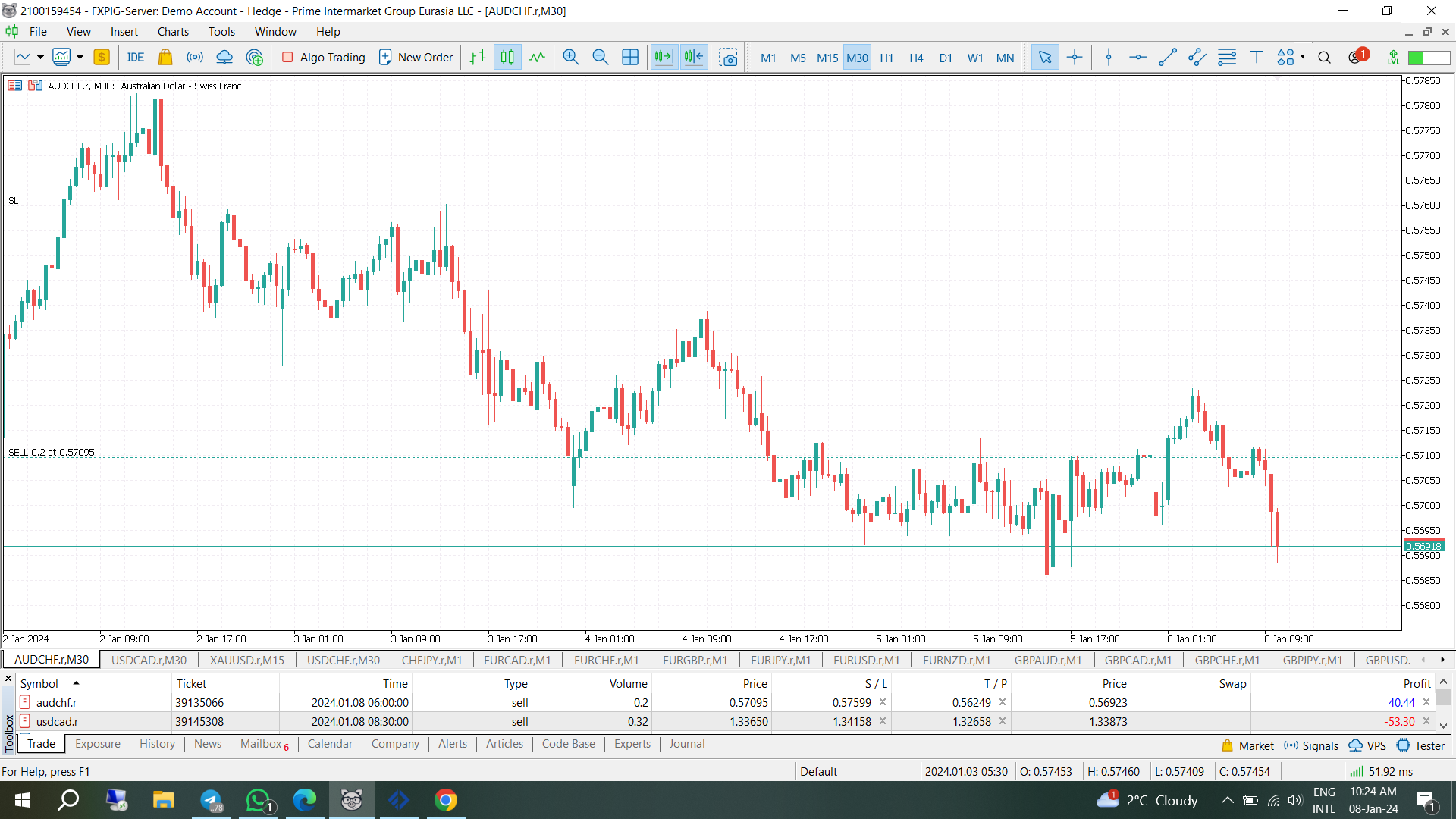Click the New Order button

point(416,57)
